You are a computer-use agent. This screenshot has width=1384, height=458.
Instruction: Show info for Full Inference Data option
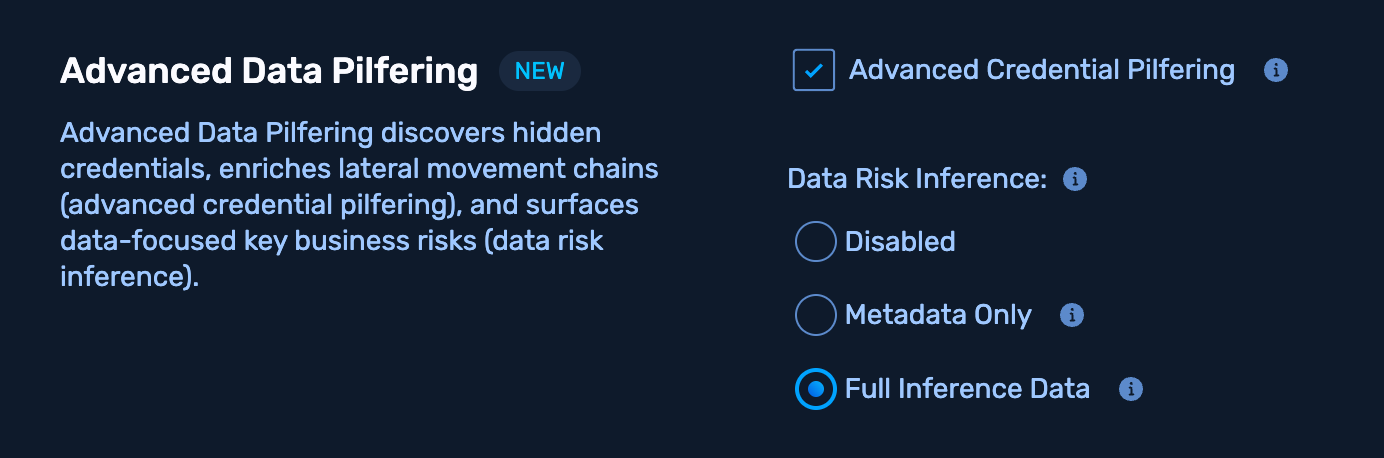pyautogui.click(x=1130, y=389)
